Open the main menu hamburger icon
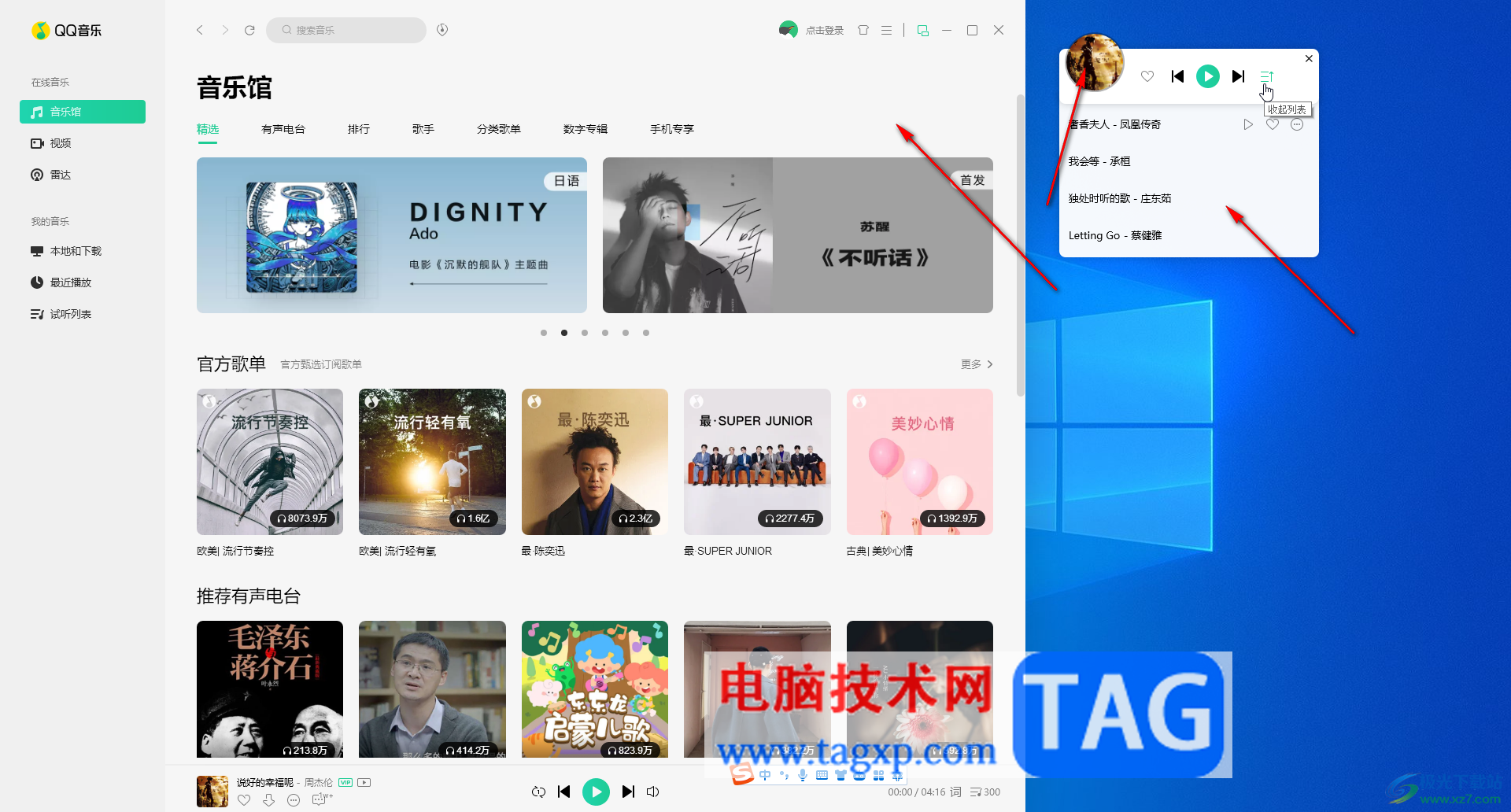 886,30
